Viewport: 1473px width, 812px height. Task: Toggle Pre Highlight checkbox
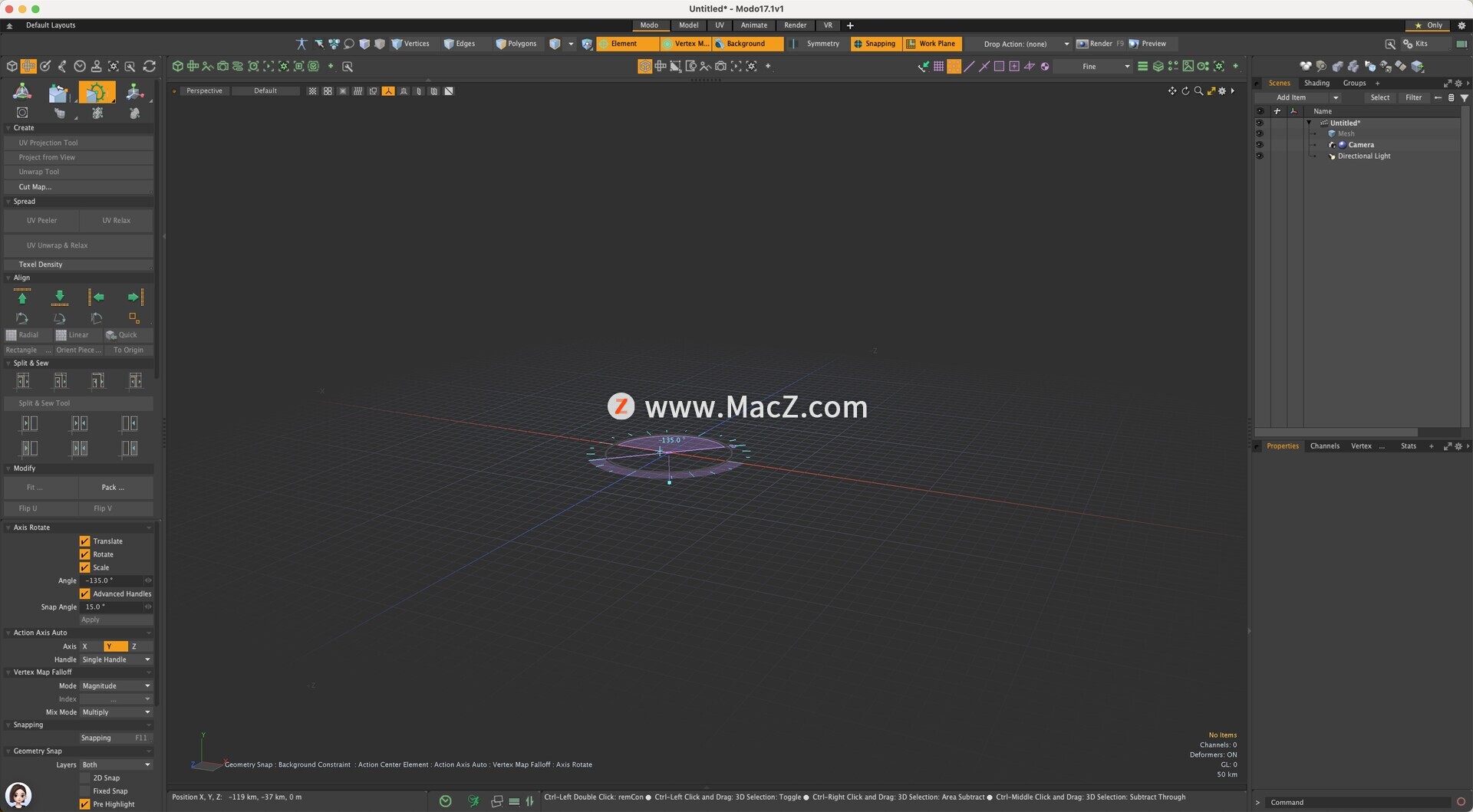[85, 804]
